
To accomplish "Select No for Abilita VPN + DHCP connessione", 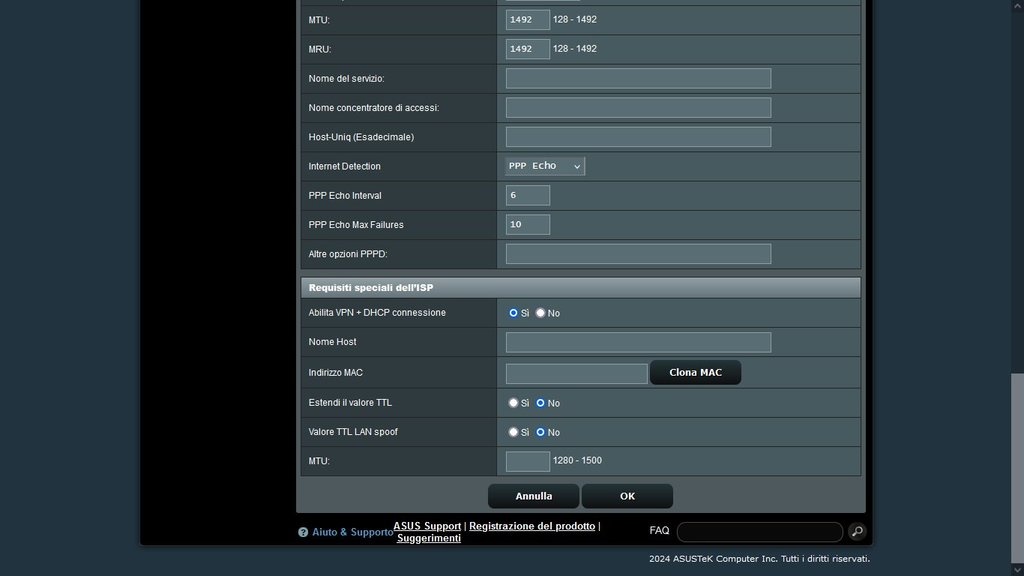I will click(541, 313).
